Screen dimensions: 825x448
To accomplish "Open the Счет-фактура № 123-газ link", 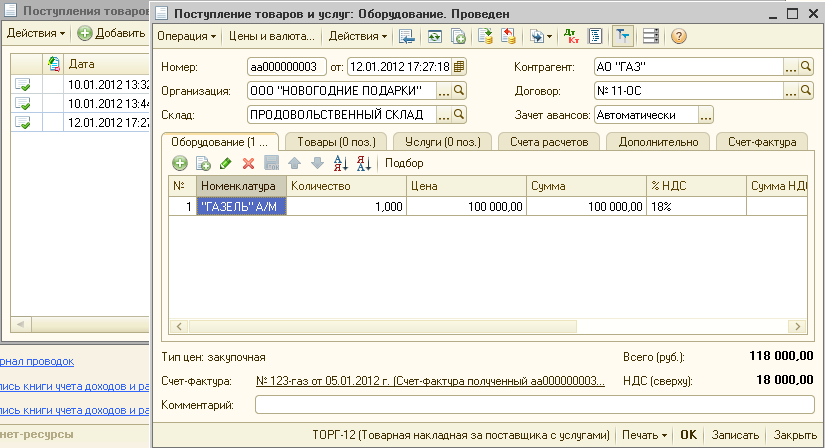I will [x=431, y=381].
